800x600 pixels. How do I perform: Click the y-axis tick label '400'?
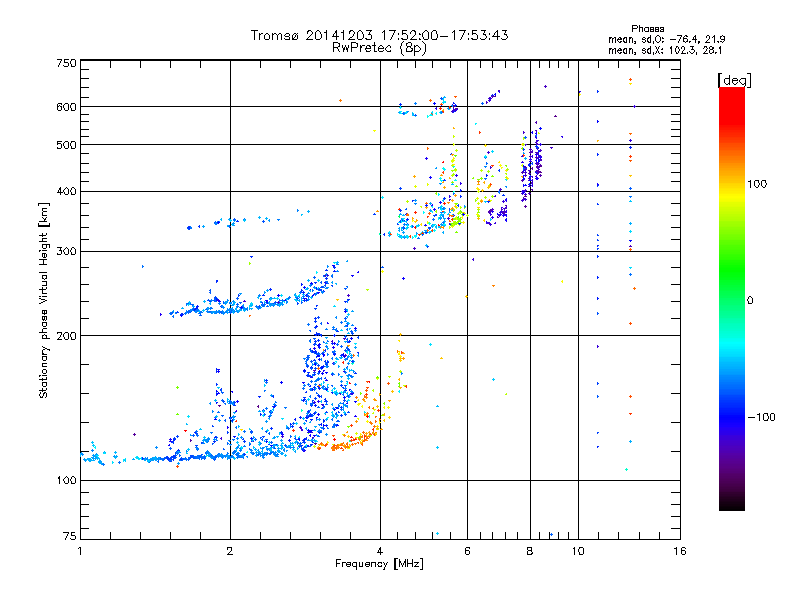pos(66,192)
